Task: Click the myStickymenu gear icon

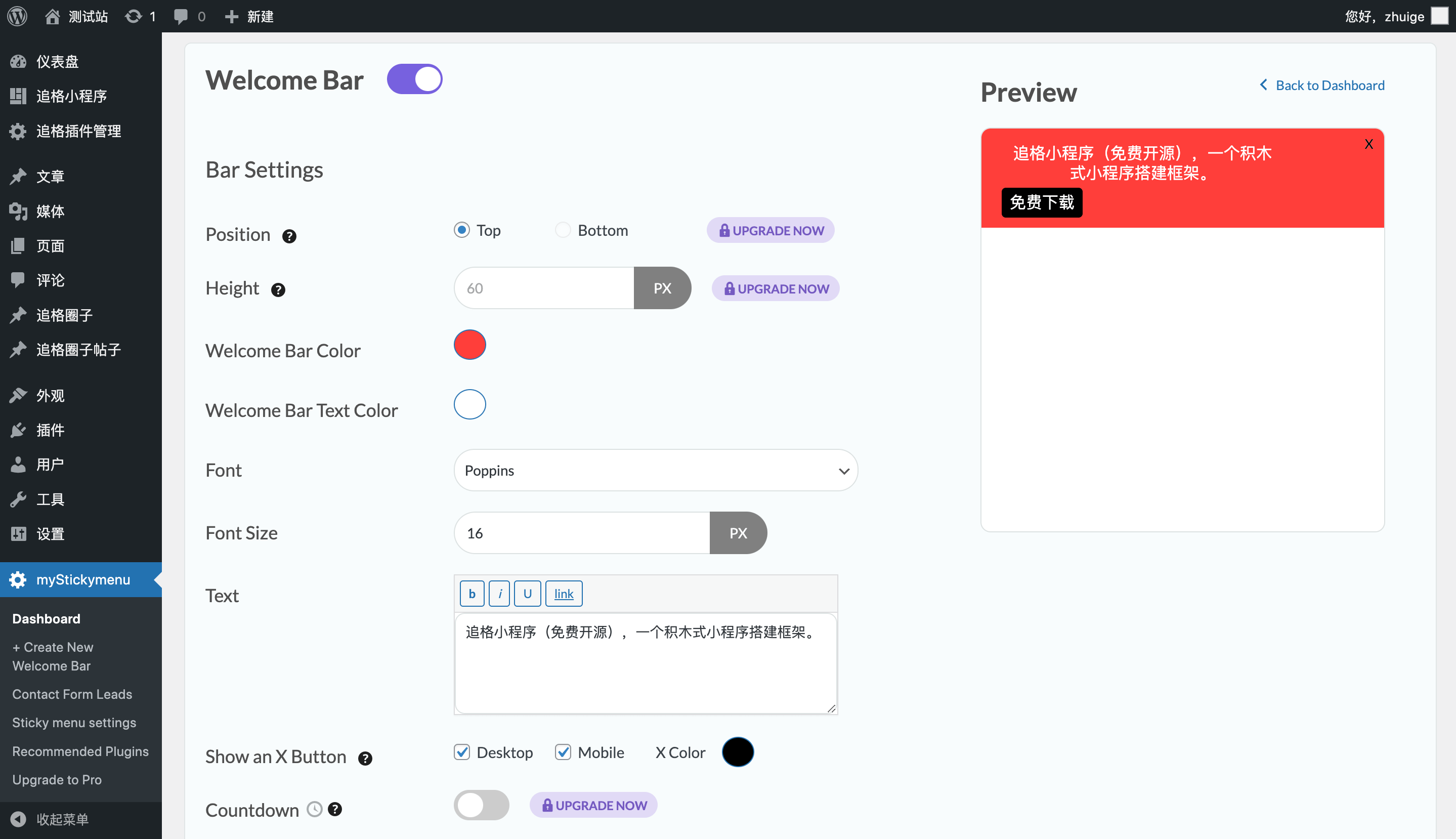Action: point(18,580)
